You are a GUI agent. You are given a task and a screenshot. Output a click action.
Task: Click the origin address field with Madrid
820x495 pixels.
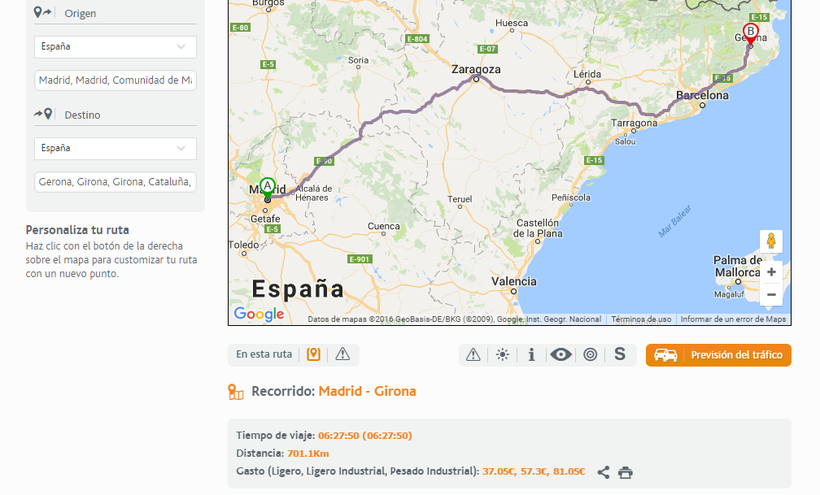(115, 80)
